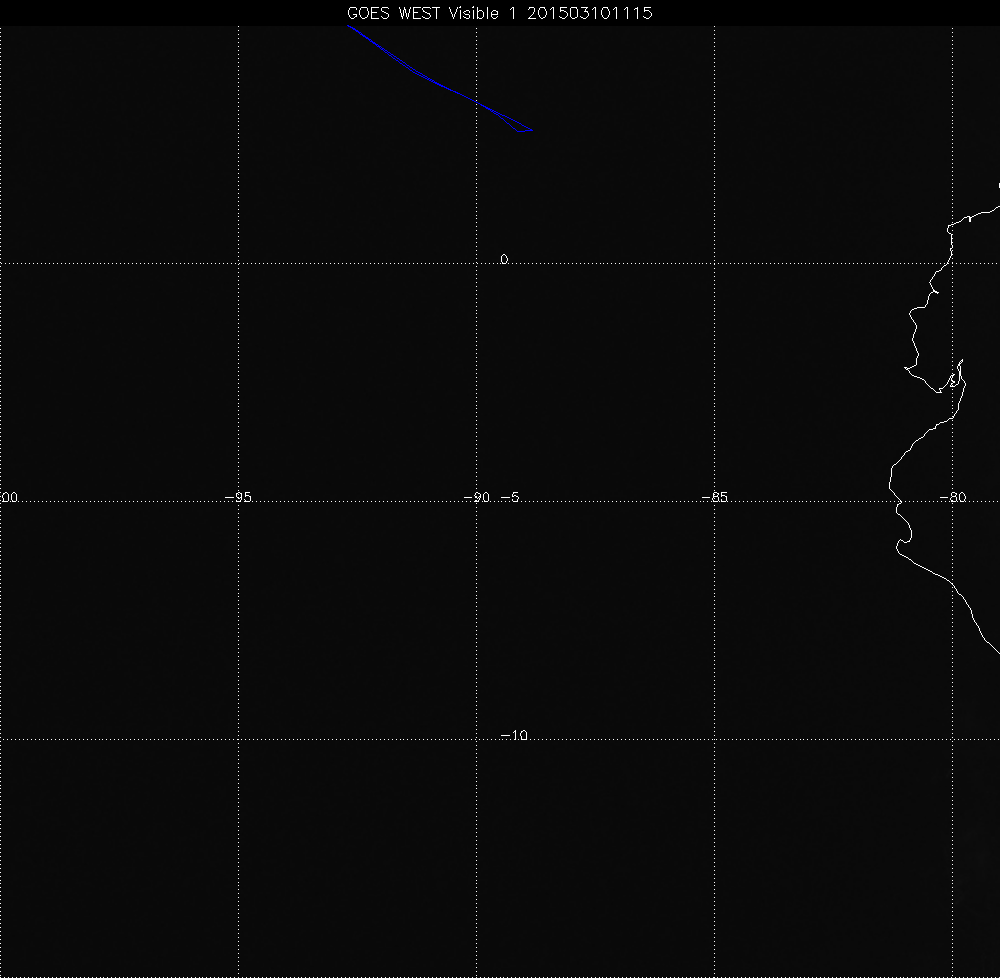Click the 0 latitude label
Image resolution: width=1000 pixels, height=978 pixels.
[504, 260]
